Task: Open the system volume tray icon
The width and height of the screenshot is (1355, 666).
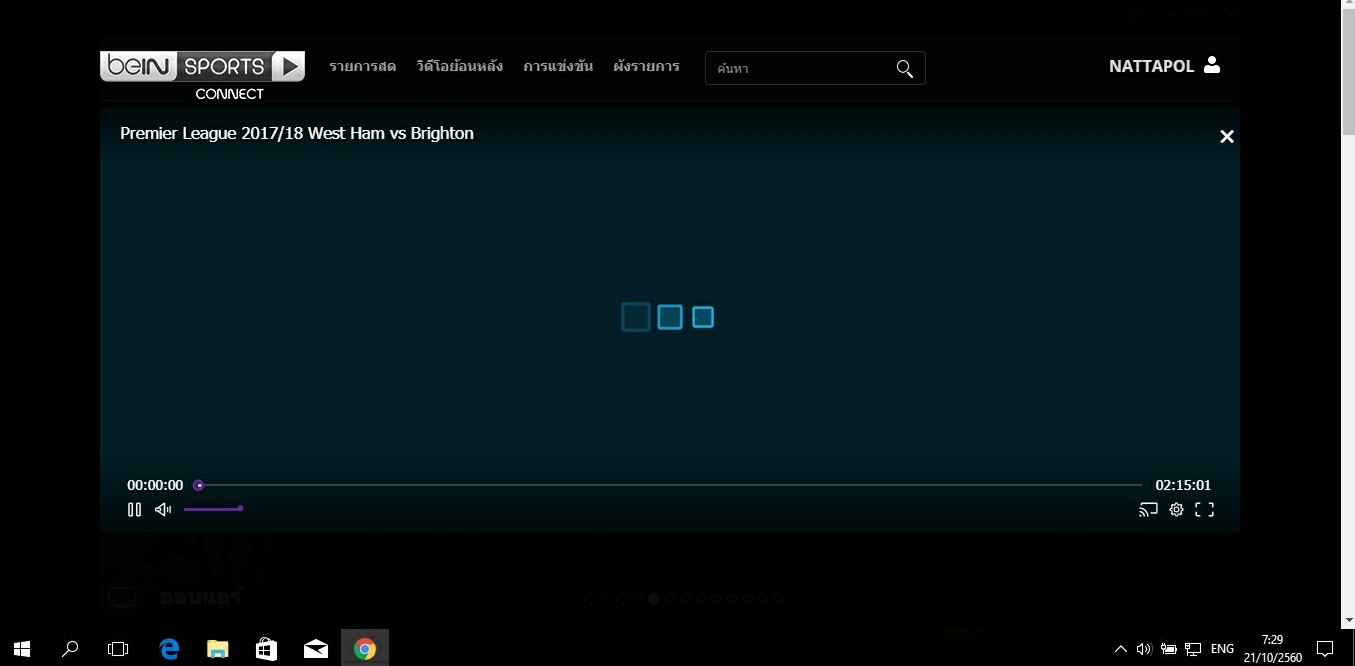Action: [1144, 648]
